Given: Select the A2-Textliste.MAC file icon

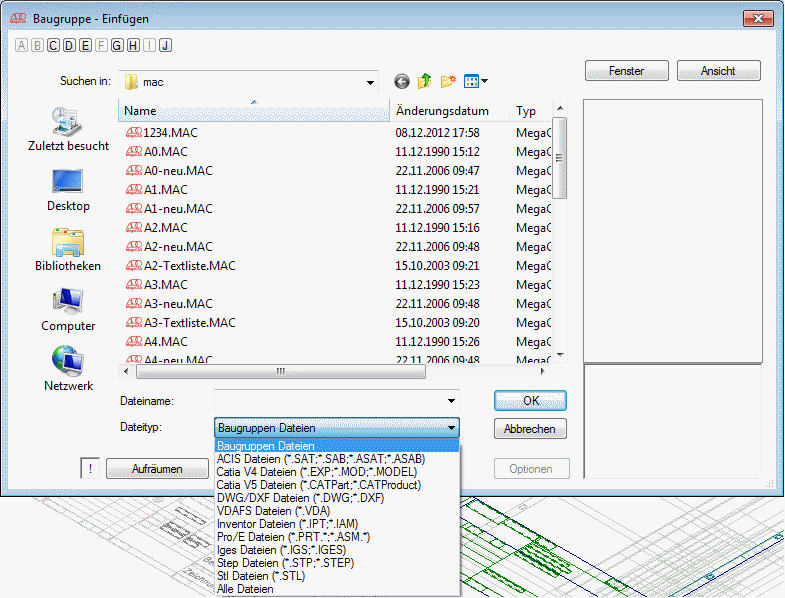Looking at the screenshot, I should tap(134, 266).
